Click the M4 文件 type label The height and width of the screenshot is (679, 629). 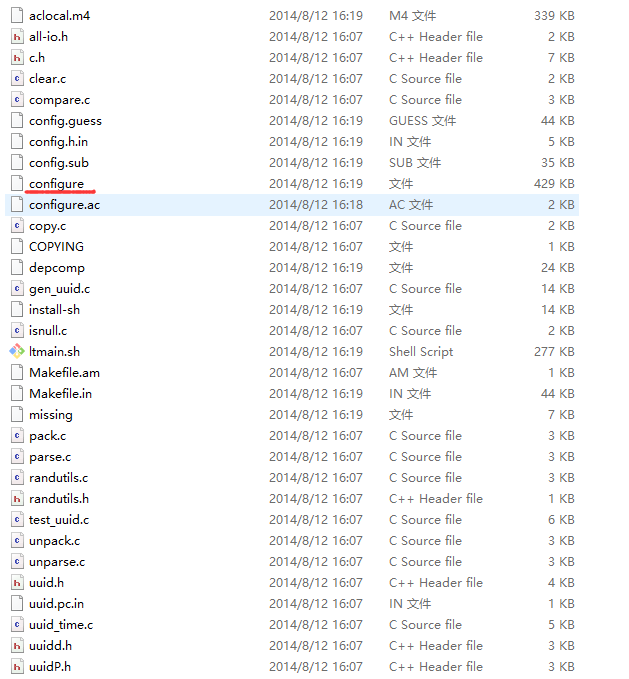413,16
